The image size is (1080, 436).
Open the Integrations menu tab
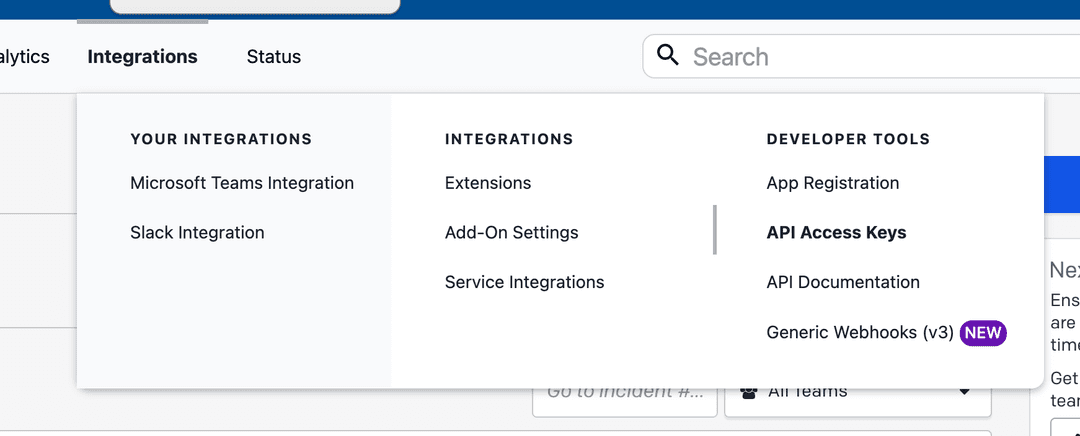pyautogui.click(x=142, y=57)
